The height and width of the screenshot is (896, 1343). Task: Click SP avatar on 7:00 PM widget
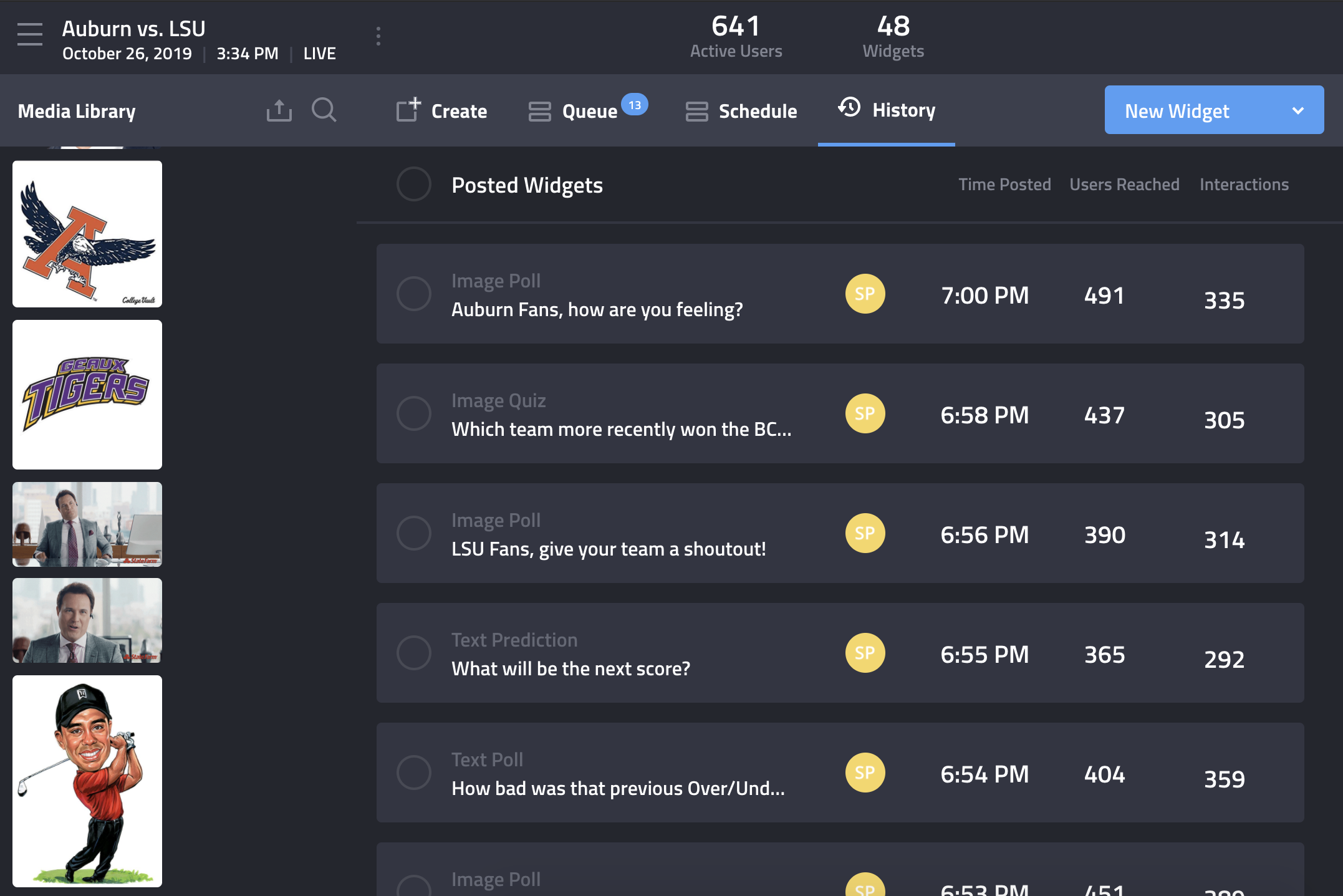point(865,294)
